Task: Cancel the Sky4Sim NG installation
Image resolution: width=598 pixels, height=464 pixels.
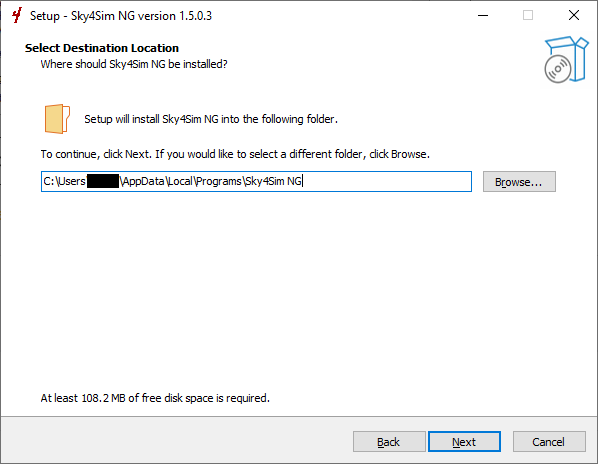Action: click(549, 442)
